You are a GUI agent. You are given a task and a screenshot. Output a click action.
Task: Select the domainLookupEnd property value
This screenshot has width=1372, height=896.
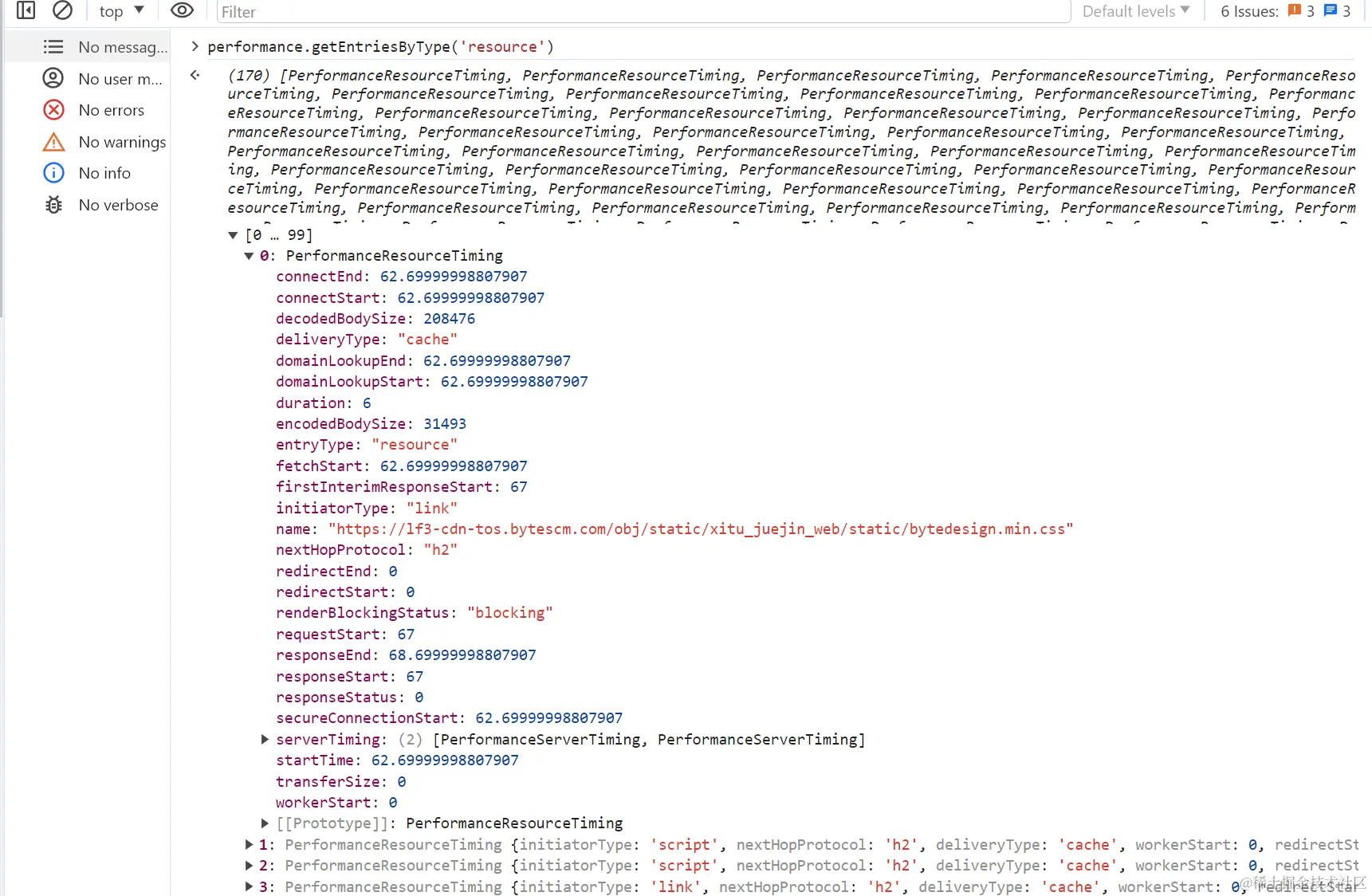pos(497,360)
